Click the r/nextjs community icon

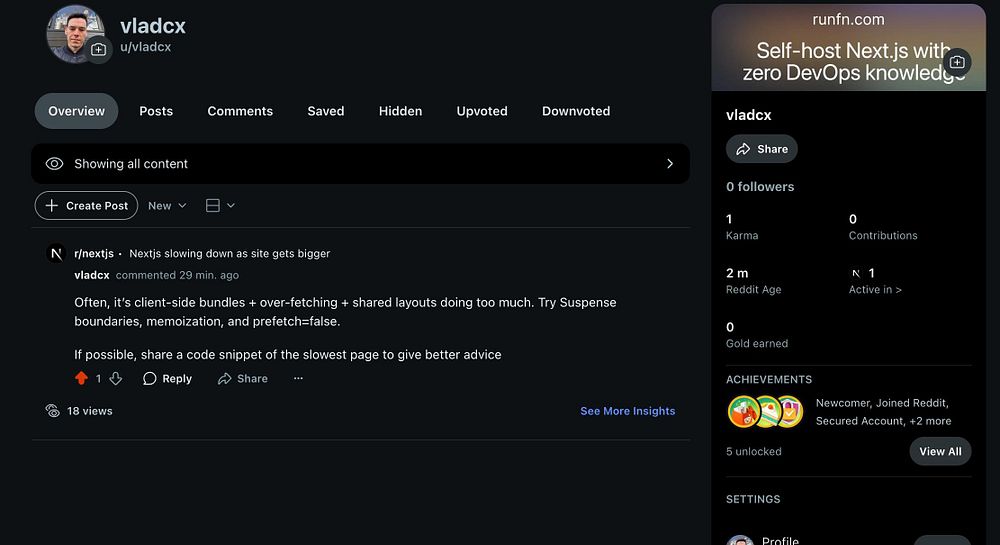[56, 254]
